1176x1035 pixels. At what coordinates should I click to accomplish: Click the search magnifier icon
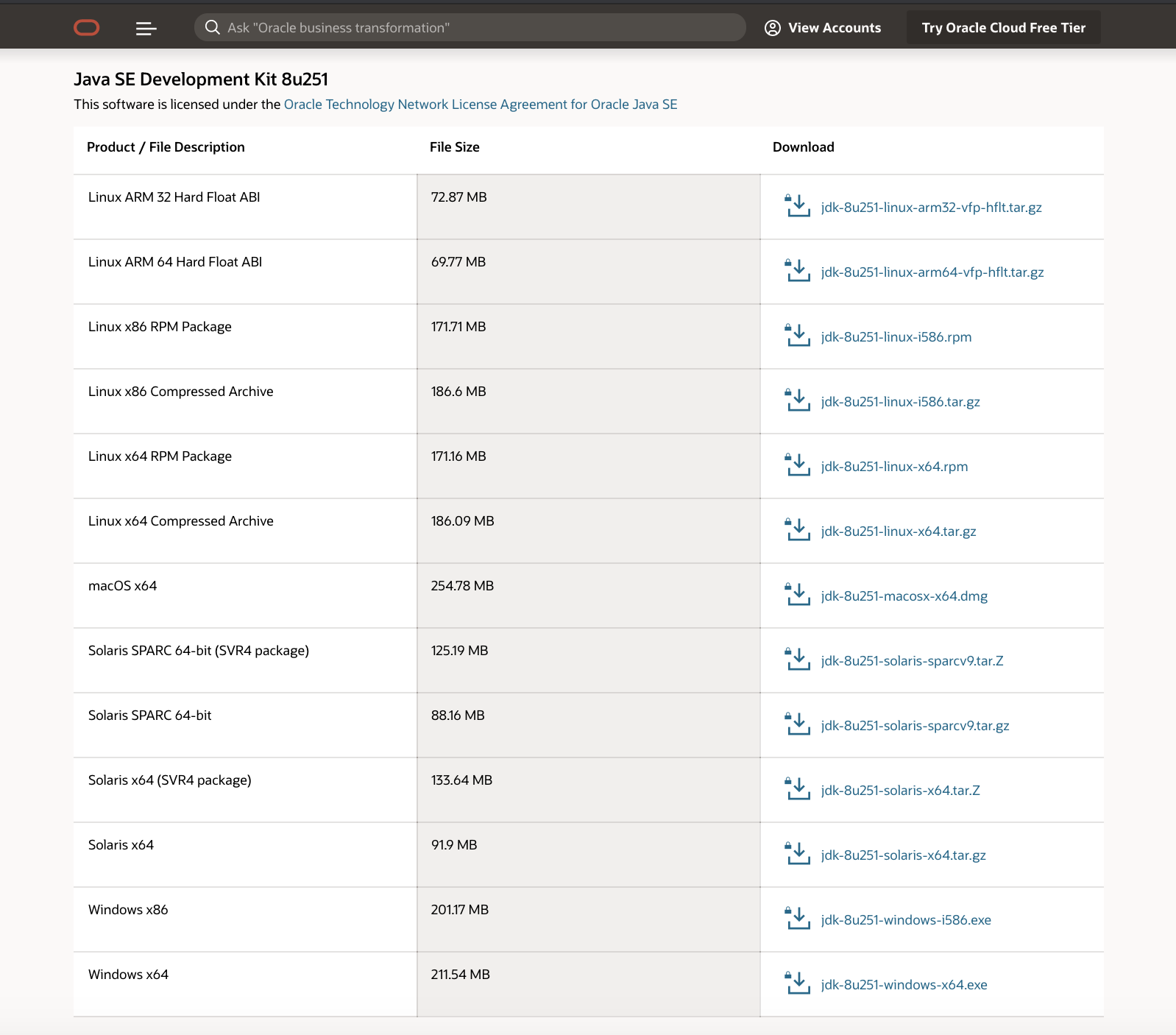[x=213, y=27]
